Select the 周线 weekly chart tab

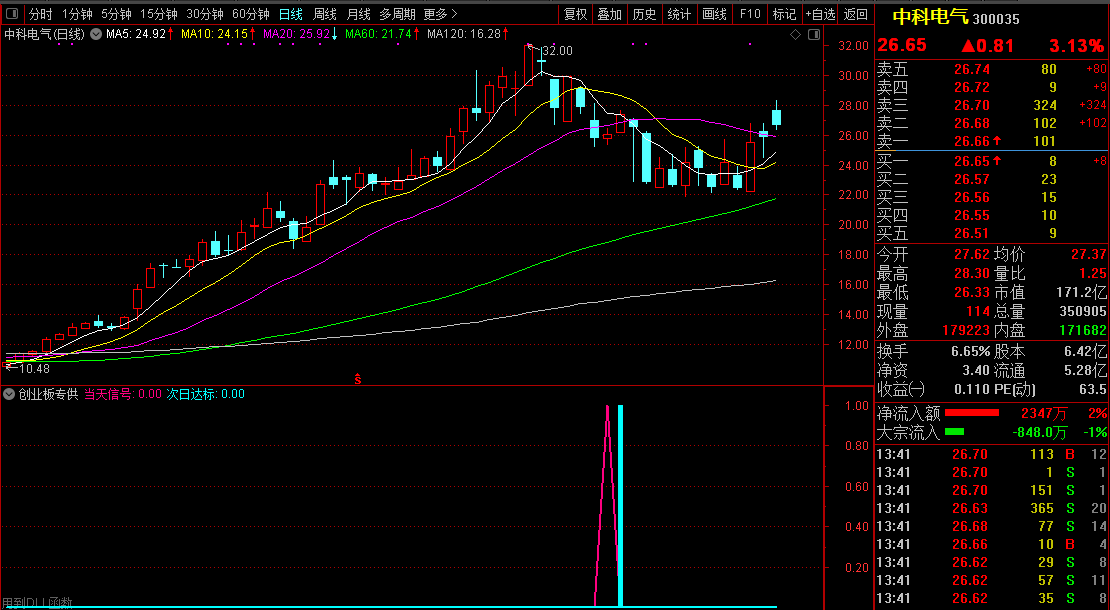tap(324, 14)
